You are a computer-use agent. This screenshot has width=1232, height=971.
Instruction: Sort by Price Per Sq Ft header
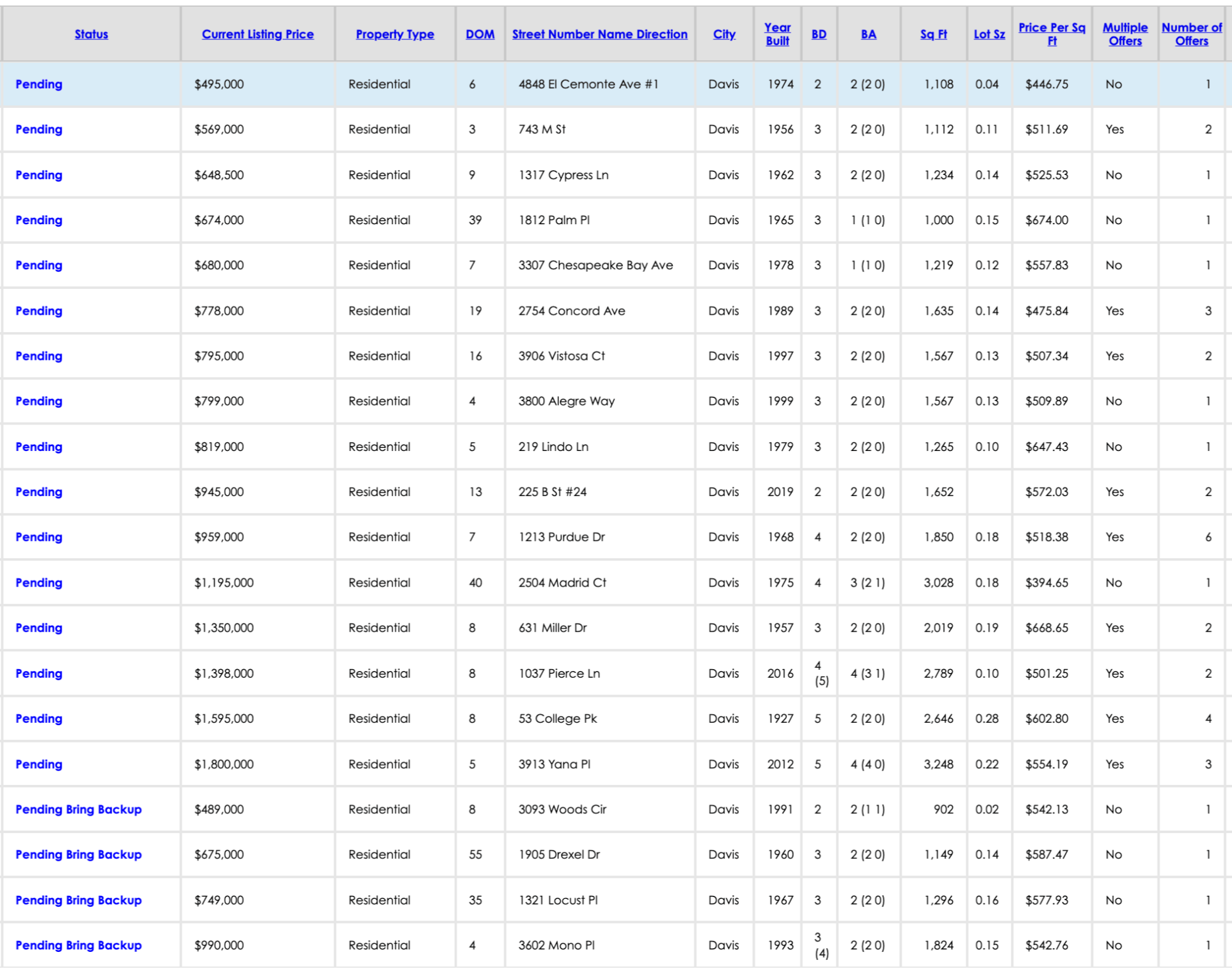1051,35
